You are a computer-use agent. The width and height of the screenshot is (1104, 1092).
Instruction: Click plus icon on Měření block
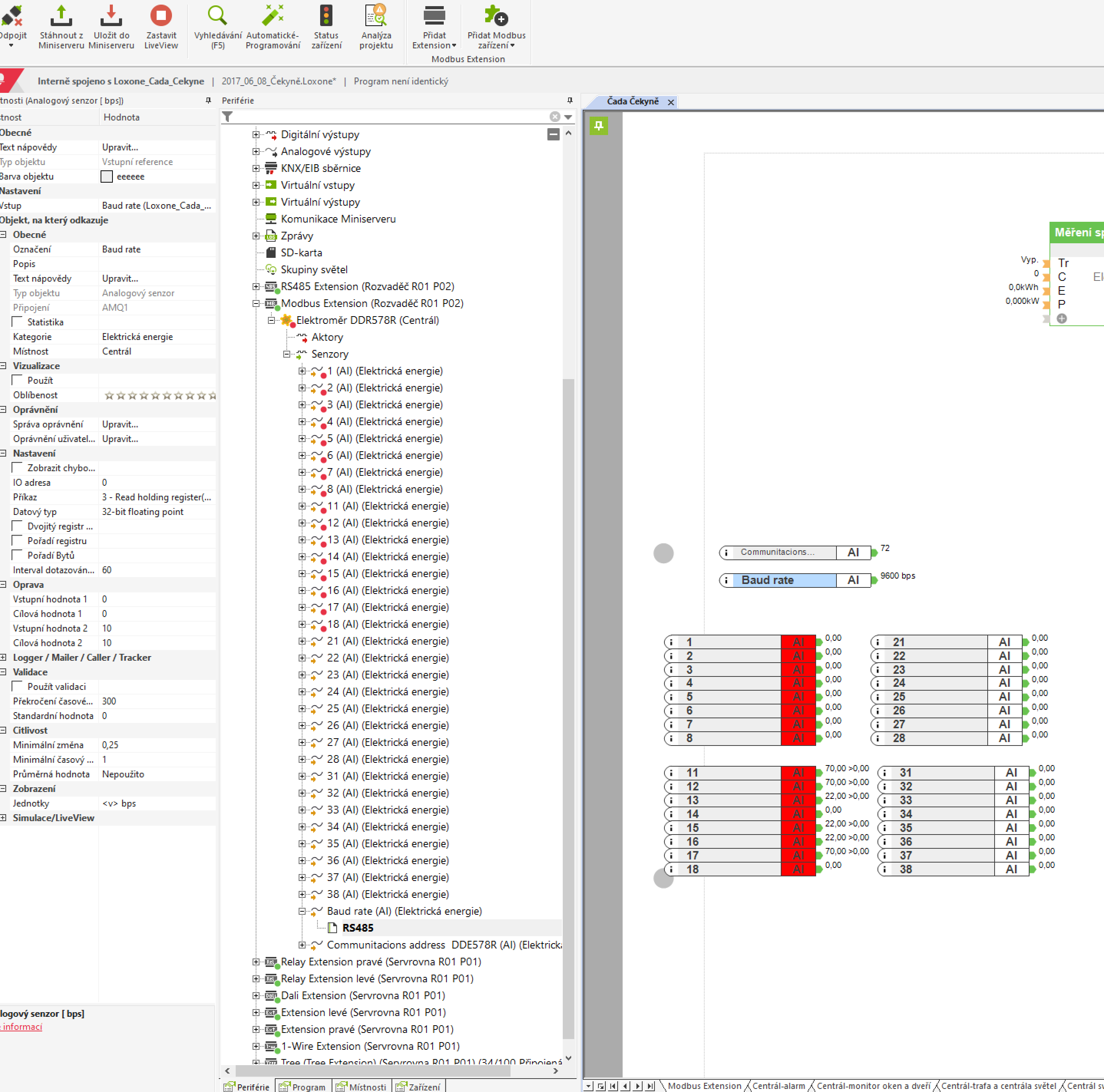coord(1061,319)
